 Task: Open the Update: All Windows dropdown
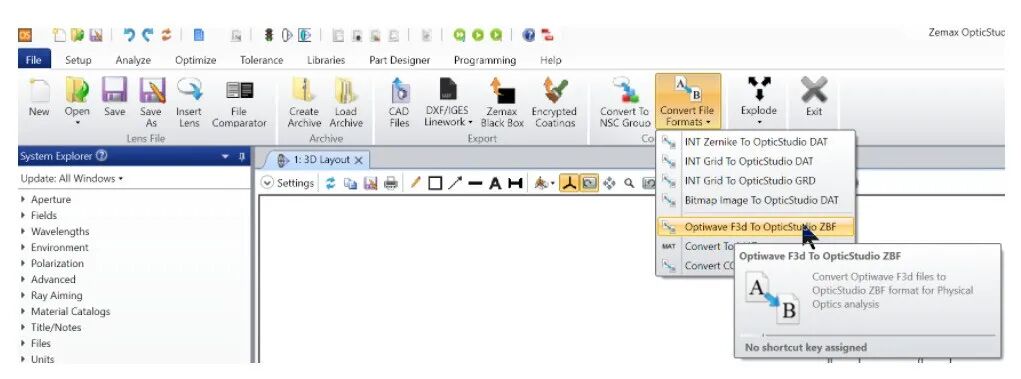coord(72,178)
